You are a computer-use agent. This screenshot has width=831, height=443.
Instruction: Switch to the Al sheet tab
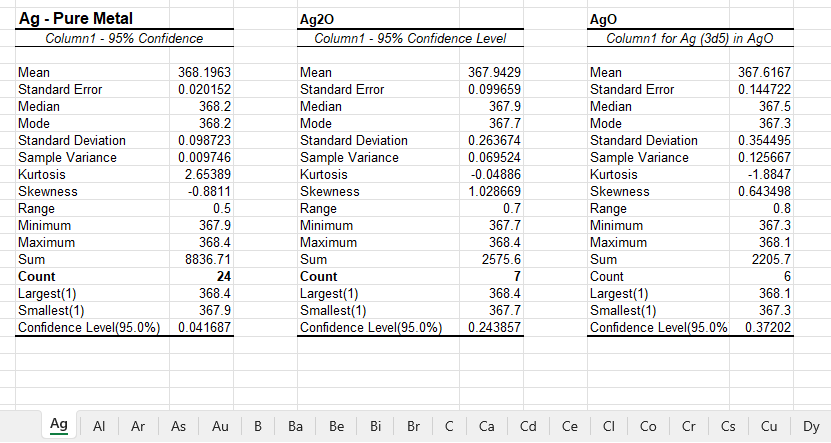click(99, 426)
